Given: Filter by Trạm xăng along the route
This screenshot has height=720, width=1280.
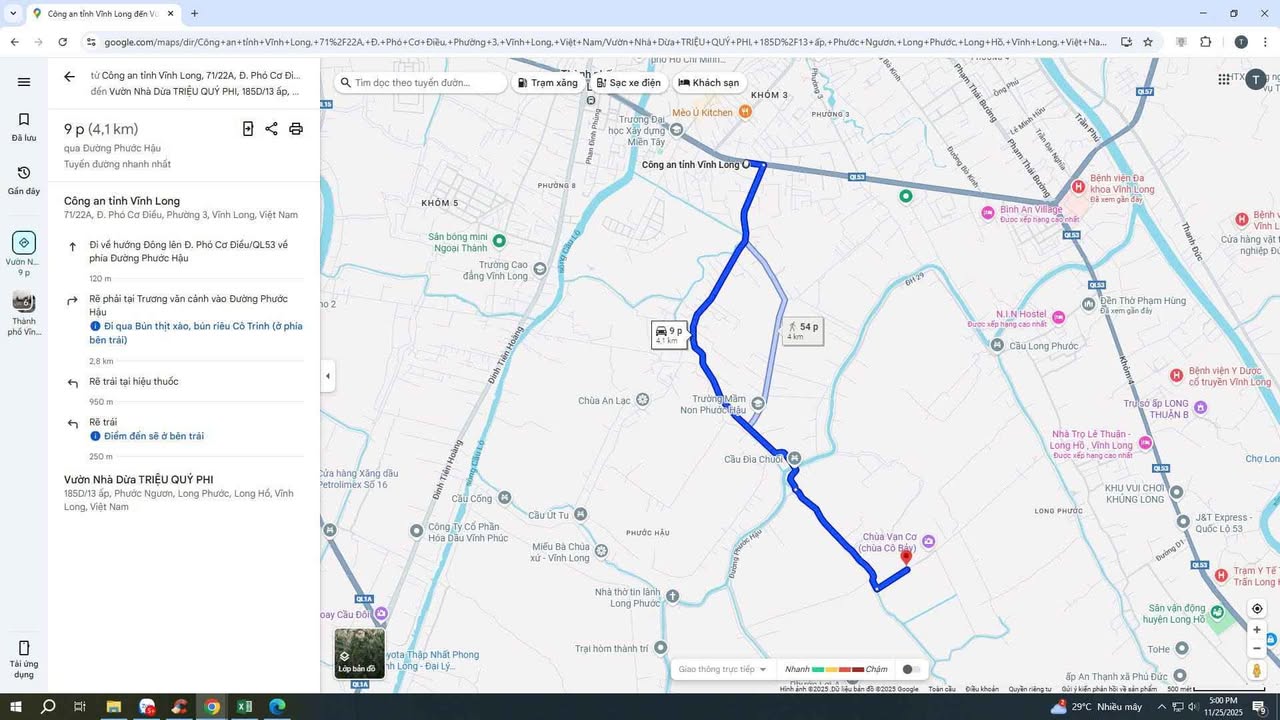Looking at the screenshot, I should [547, 83].
